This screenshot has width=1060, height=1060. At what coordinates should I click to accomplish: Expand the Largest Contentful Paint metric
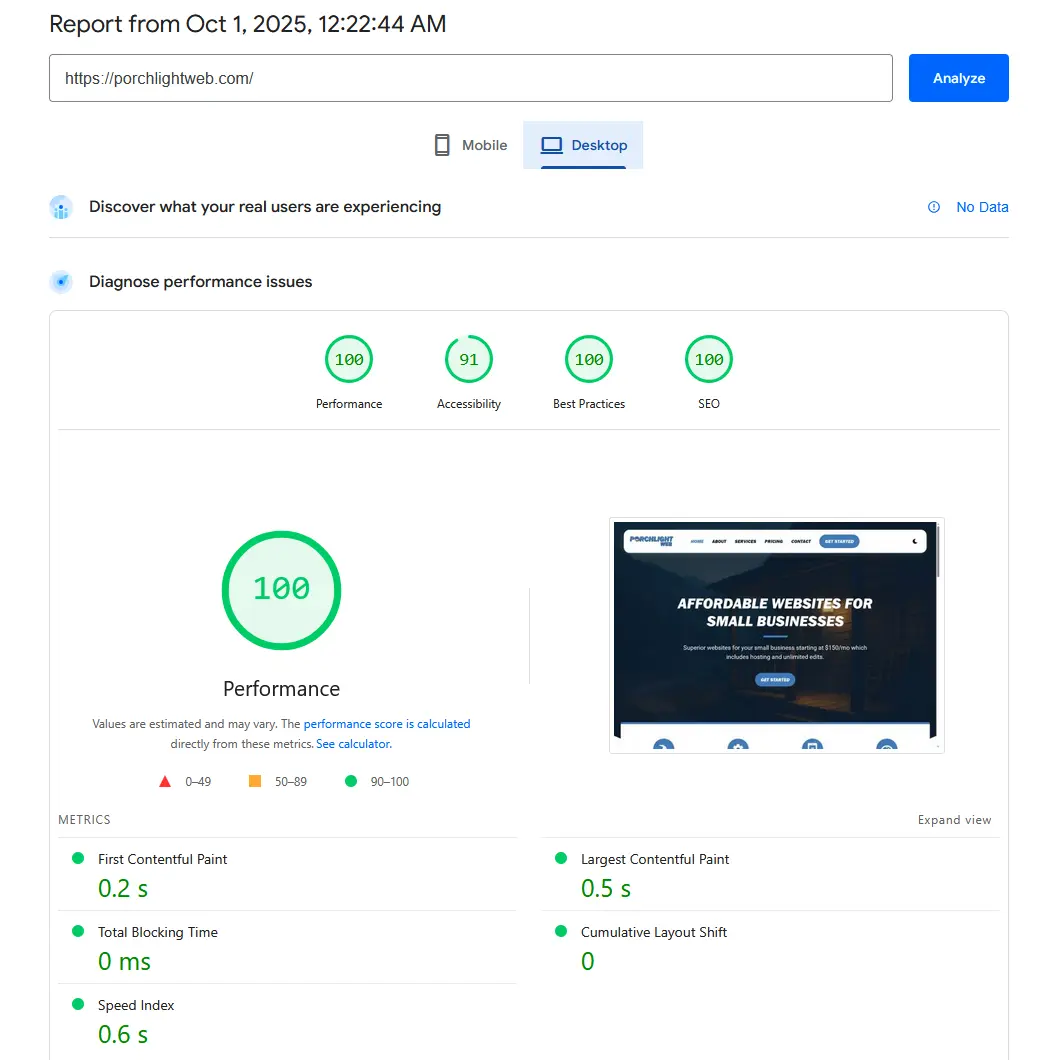[x=655, y=859]
